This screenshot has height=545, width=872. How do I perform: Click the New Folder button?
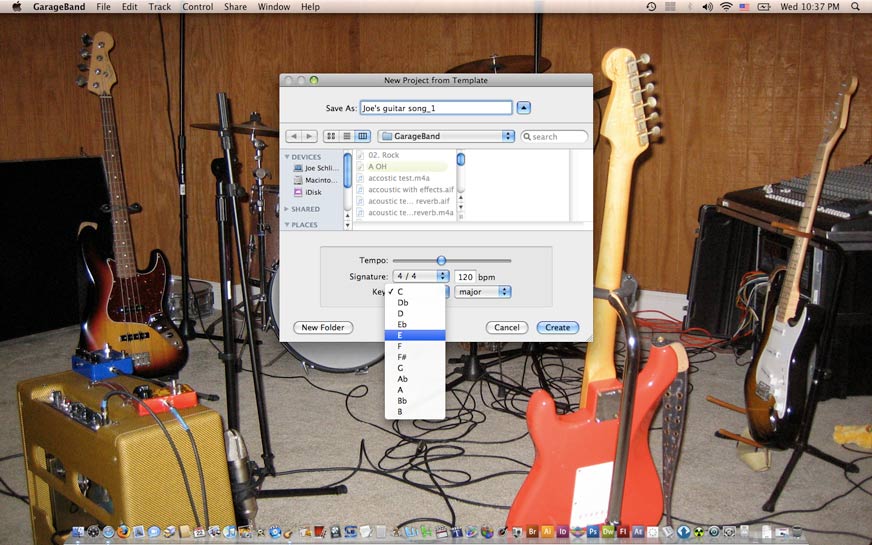click(323, 328)
